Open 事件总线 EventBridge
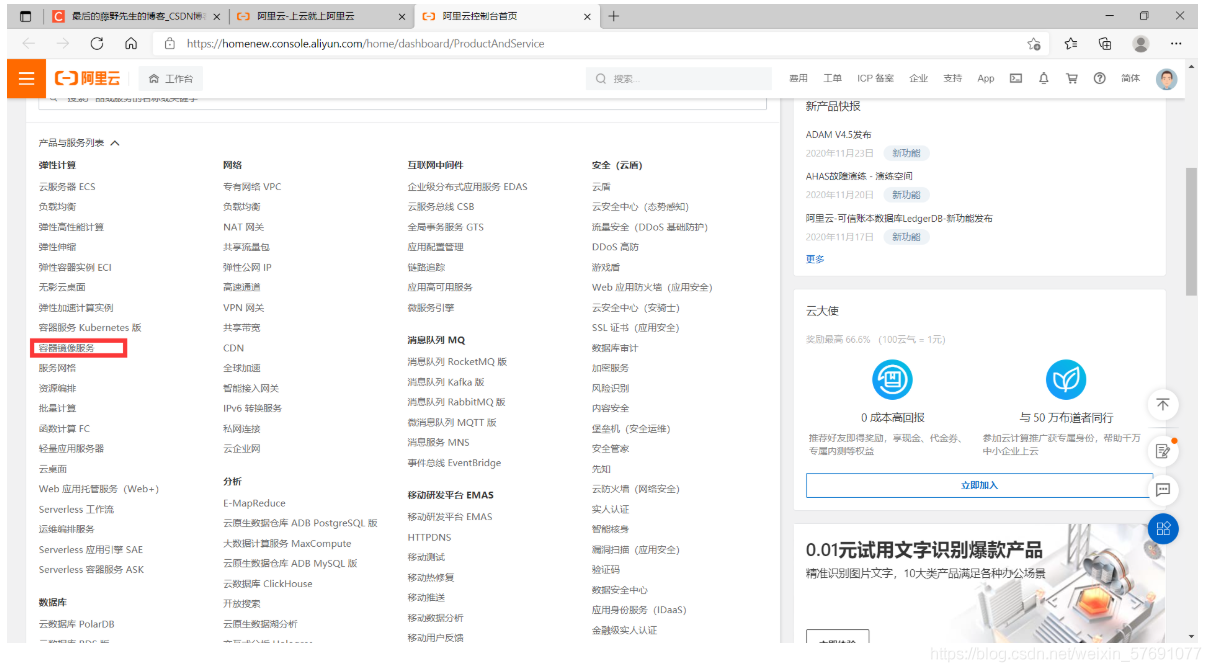 coord(454,463)
